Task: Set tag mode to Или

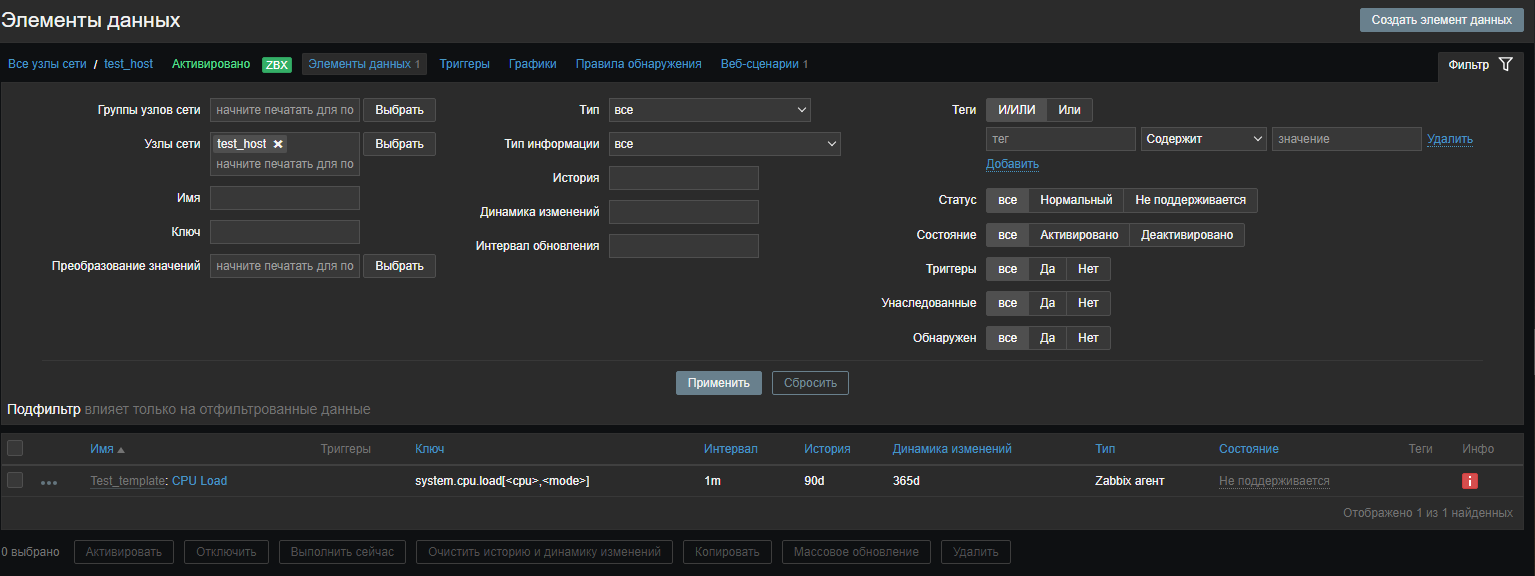Action: coord(1069,110)
